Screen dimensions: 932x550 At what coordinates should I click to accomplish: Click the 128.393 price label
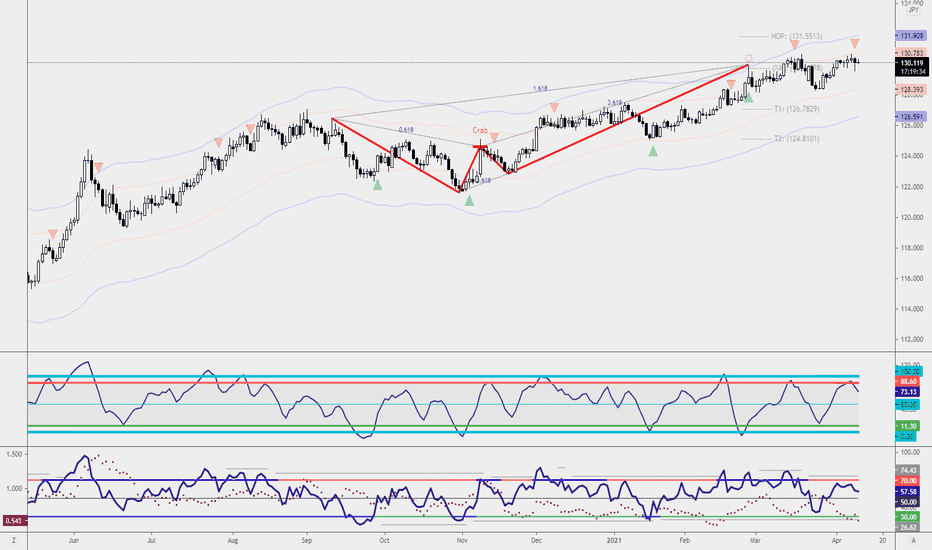(912, 90)
